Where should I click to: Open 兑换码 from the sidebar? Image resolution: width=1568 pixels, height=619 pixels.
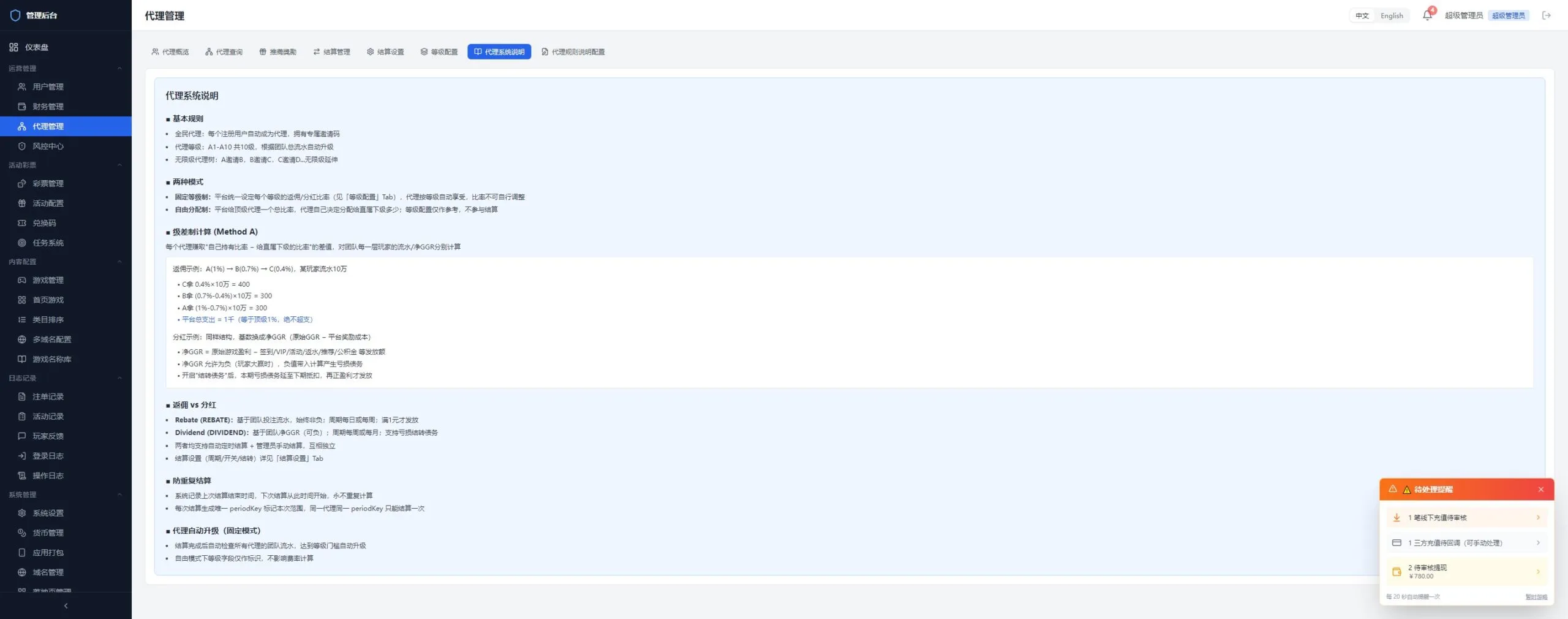tap(66, 223)
